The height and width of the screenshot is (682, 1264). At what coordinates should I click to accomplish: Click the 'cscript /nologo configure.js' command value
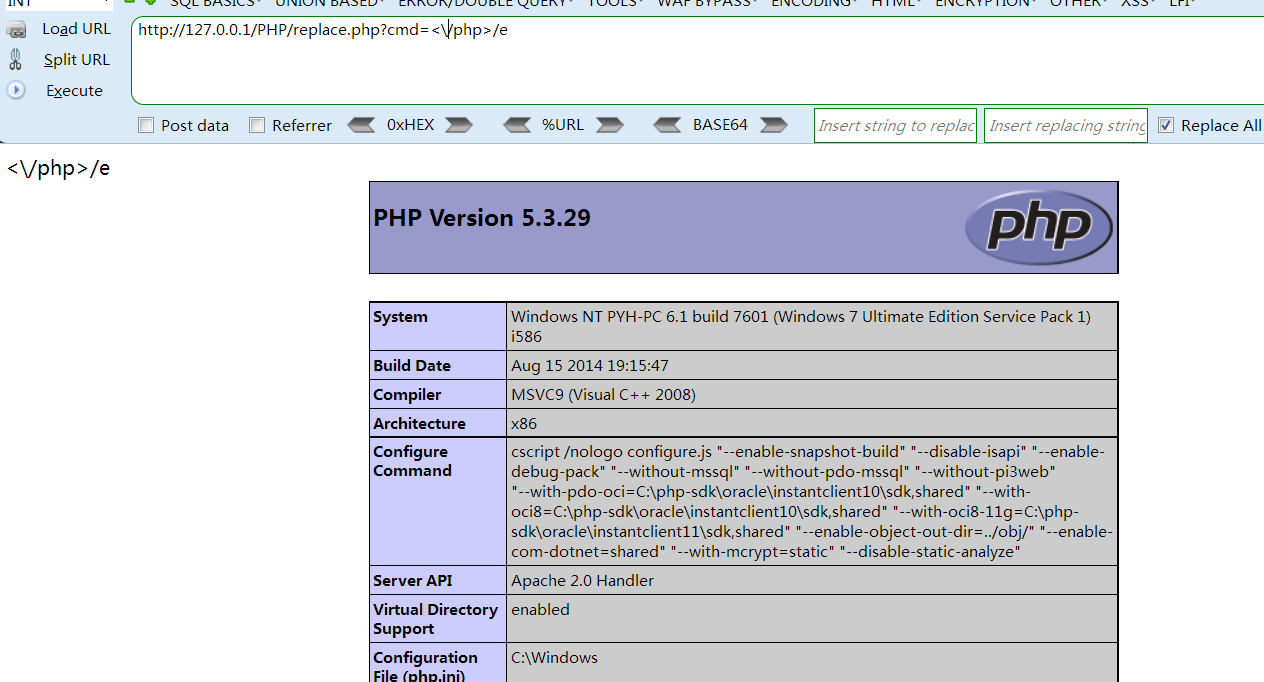[x=811, y=501]
